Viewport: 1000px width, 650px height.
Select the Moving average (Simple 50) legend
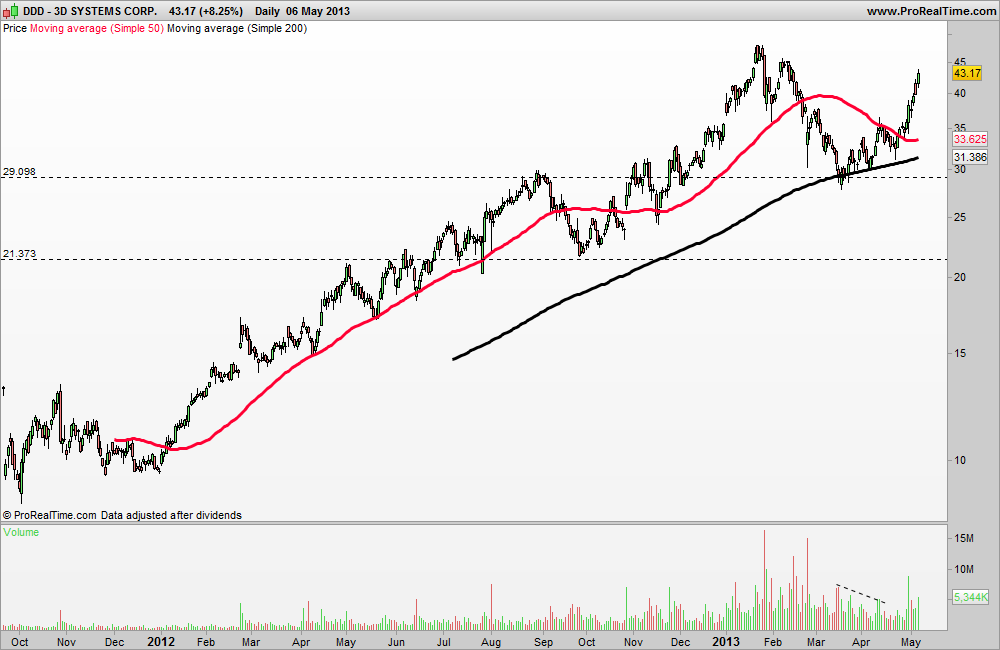tap(97, 28)
